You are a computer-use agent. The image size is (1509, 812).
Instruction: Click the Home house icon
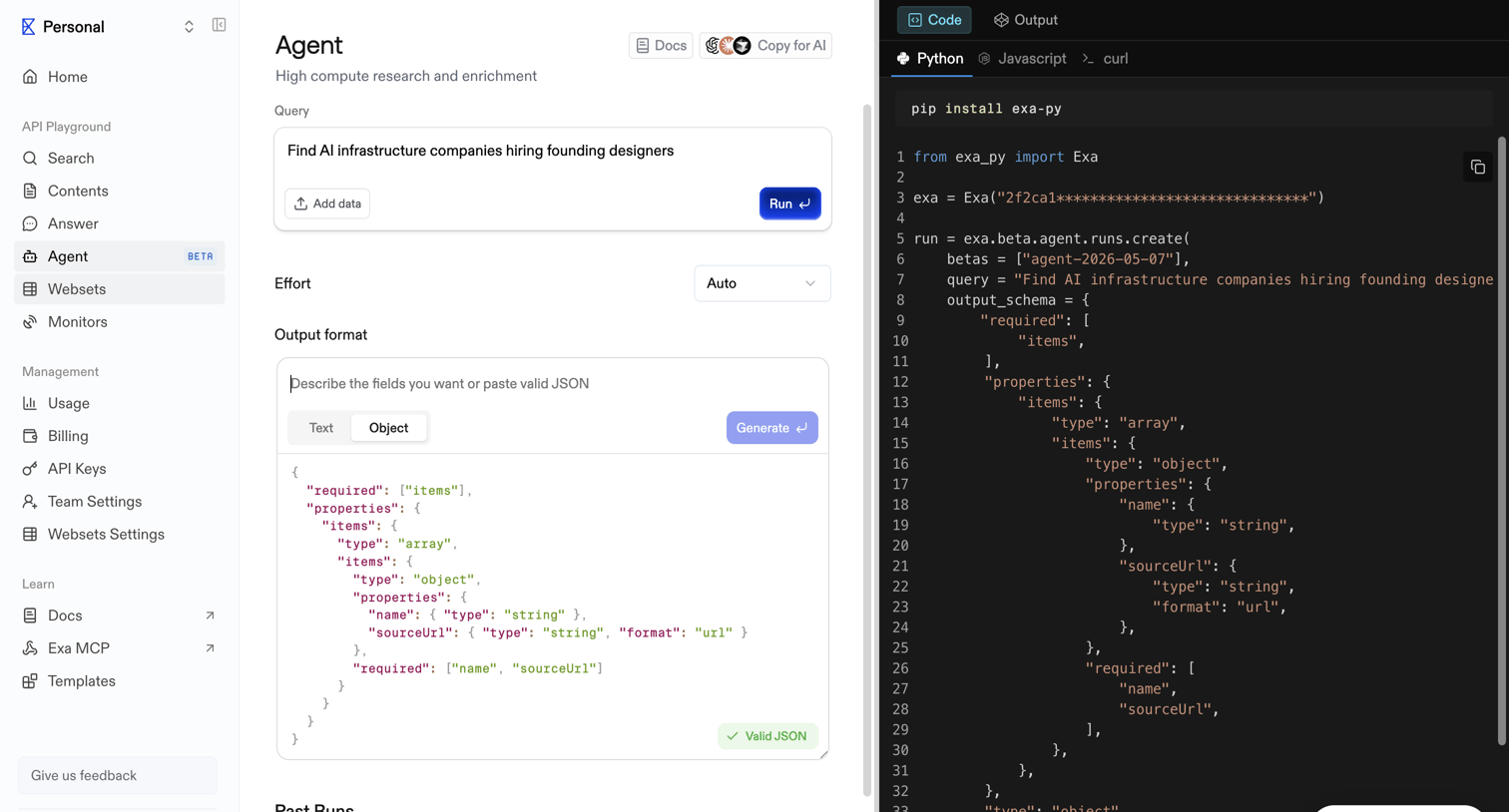pos(30,77)
